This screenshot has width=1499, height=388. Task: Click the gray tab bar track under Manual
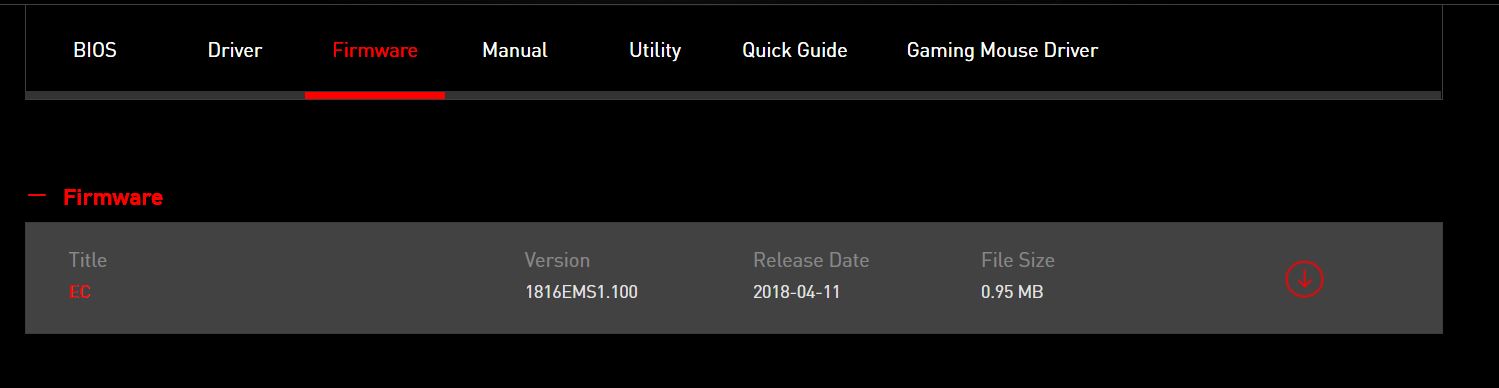515,95
